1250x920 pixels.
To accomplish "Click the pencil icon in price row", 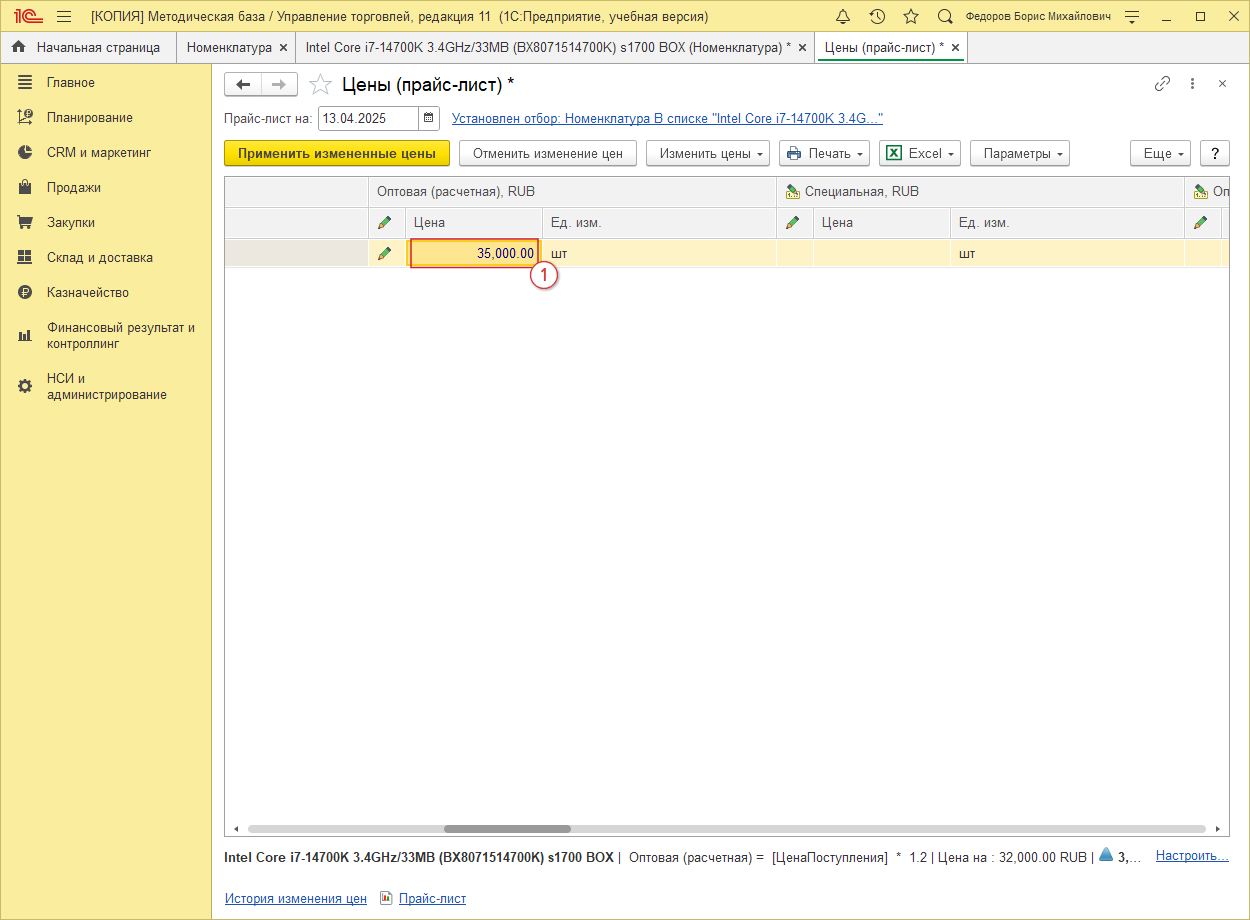I will coord(385,254).
